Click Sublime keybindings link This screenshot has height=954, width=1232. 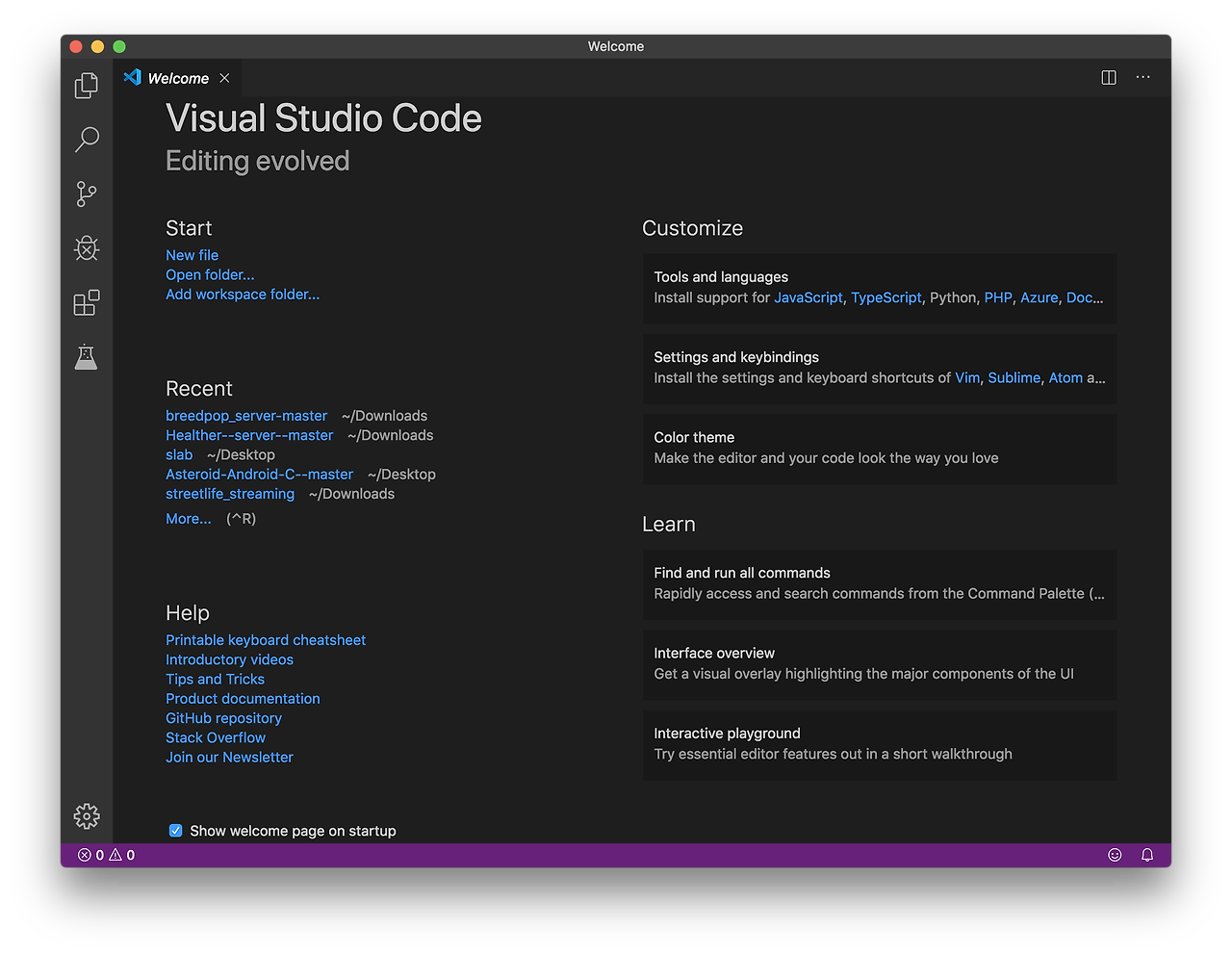[1014, 377]
